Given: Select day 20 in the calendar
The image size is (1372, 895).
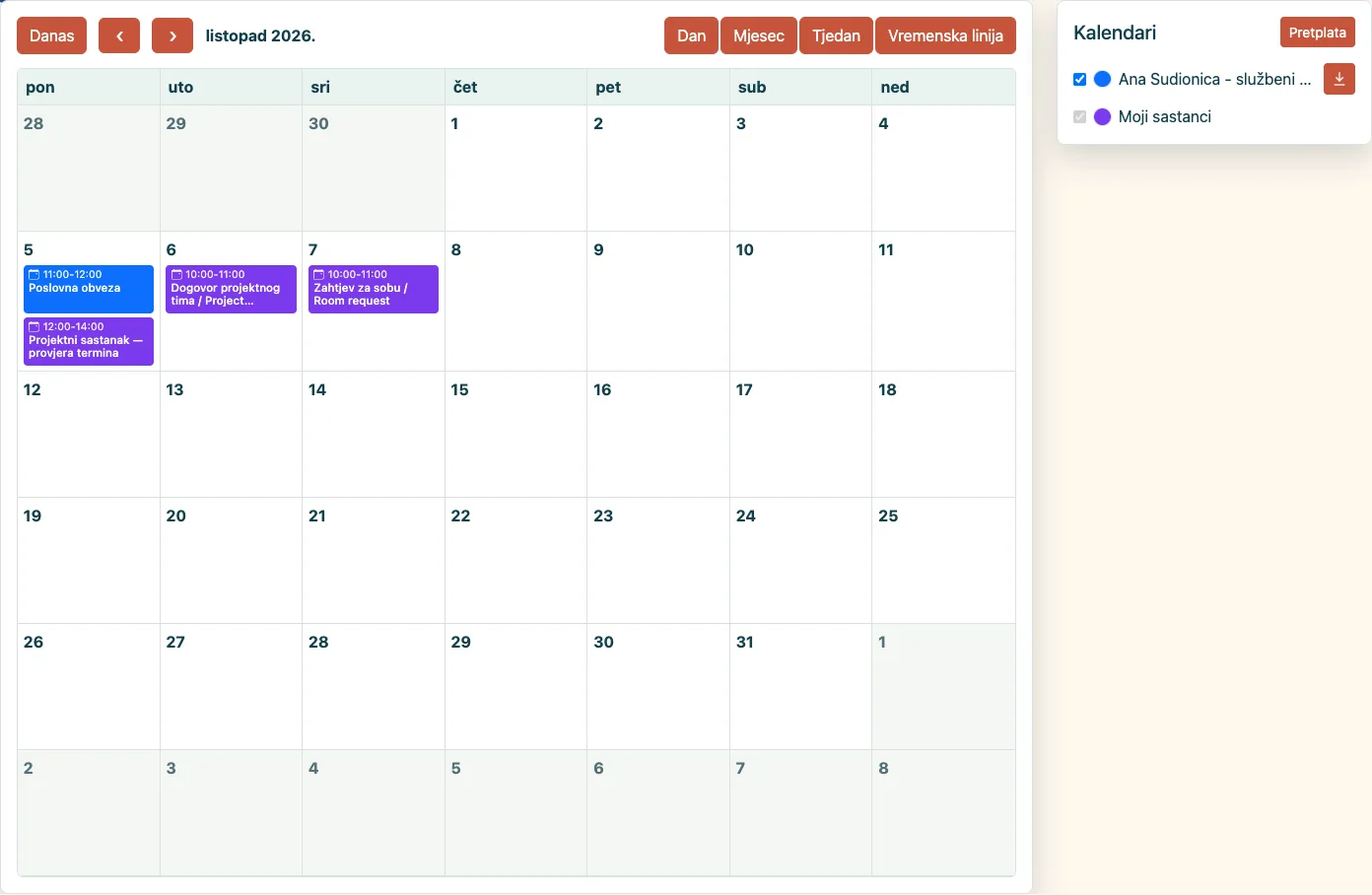Looking at the screenshot, I should 231,560.
